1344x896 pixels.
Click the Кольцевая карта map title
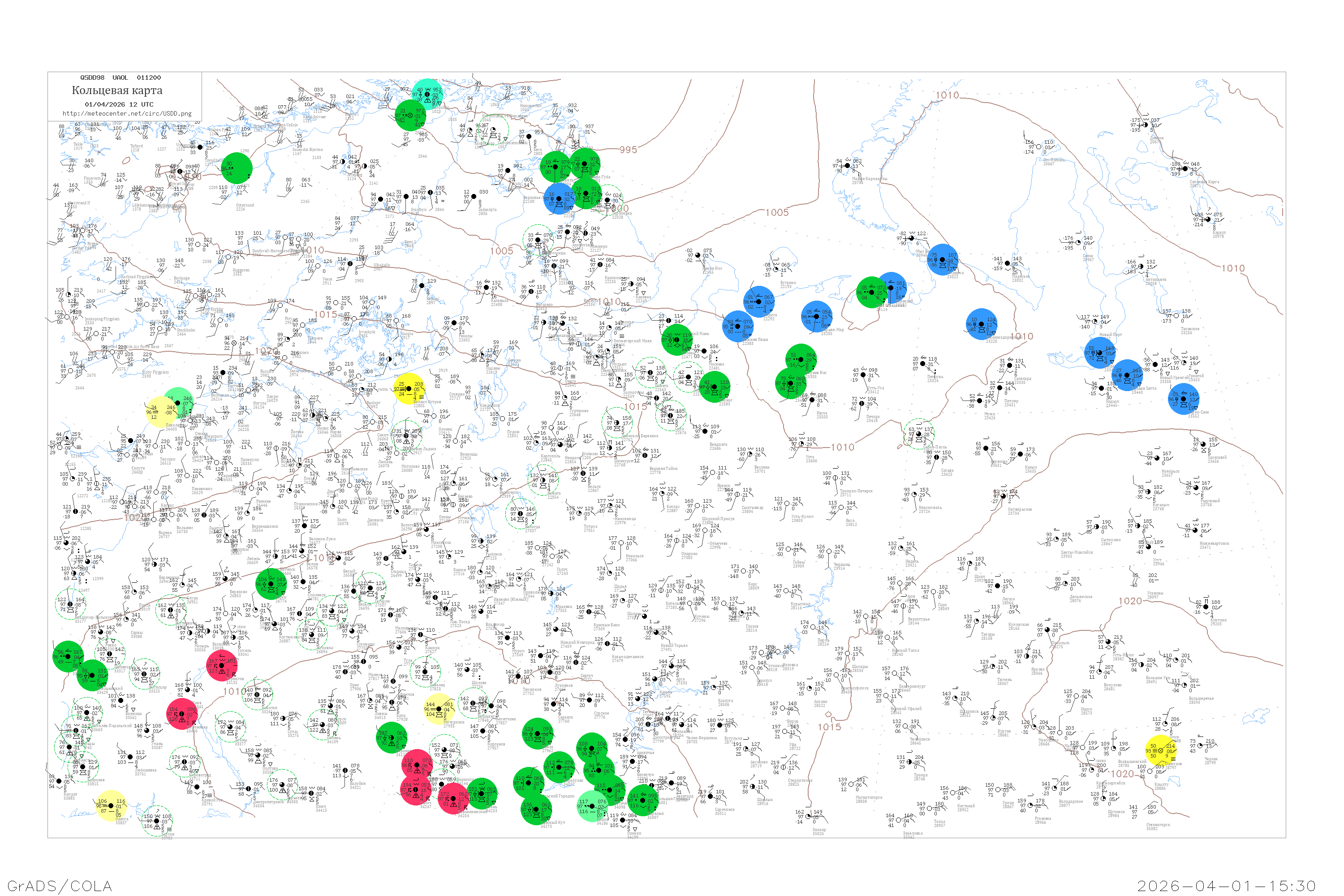click(x=117, y=90)
